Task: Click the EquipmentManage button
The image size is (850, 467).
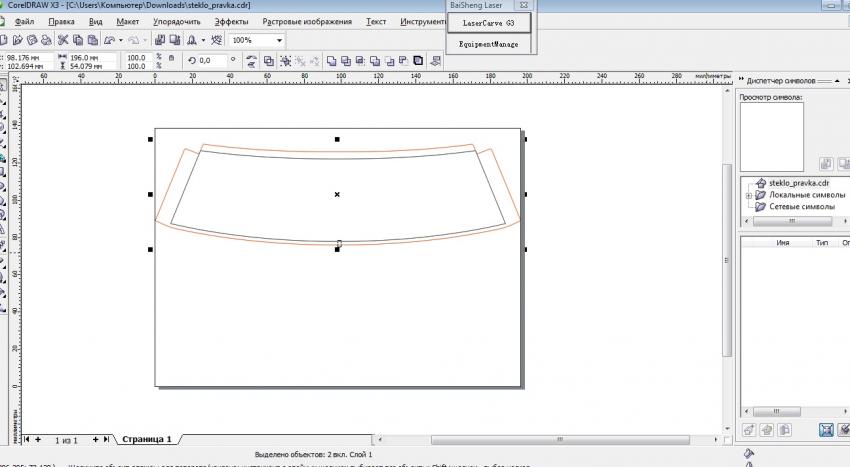Action: [x=488, y=44]
